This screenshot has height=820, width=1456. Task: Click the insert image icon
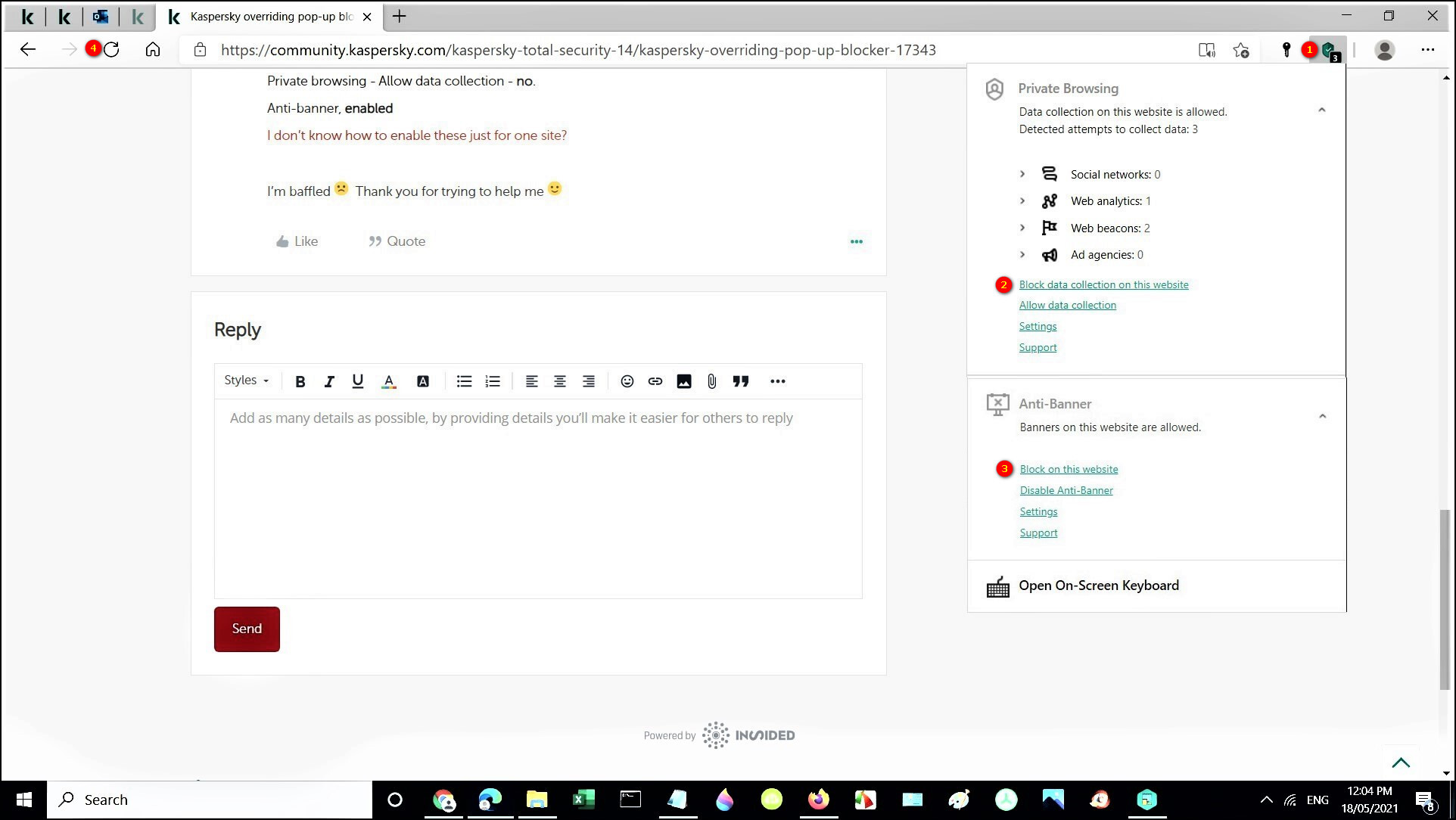tap(683, 381)
